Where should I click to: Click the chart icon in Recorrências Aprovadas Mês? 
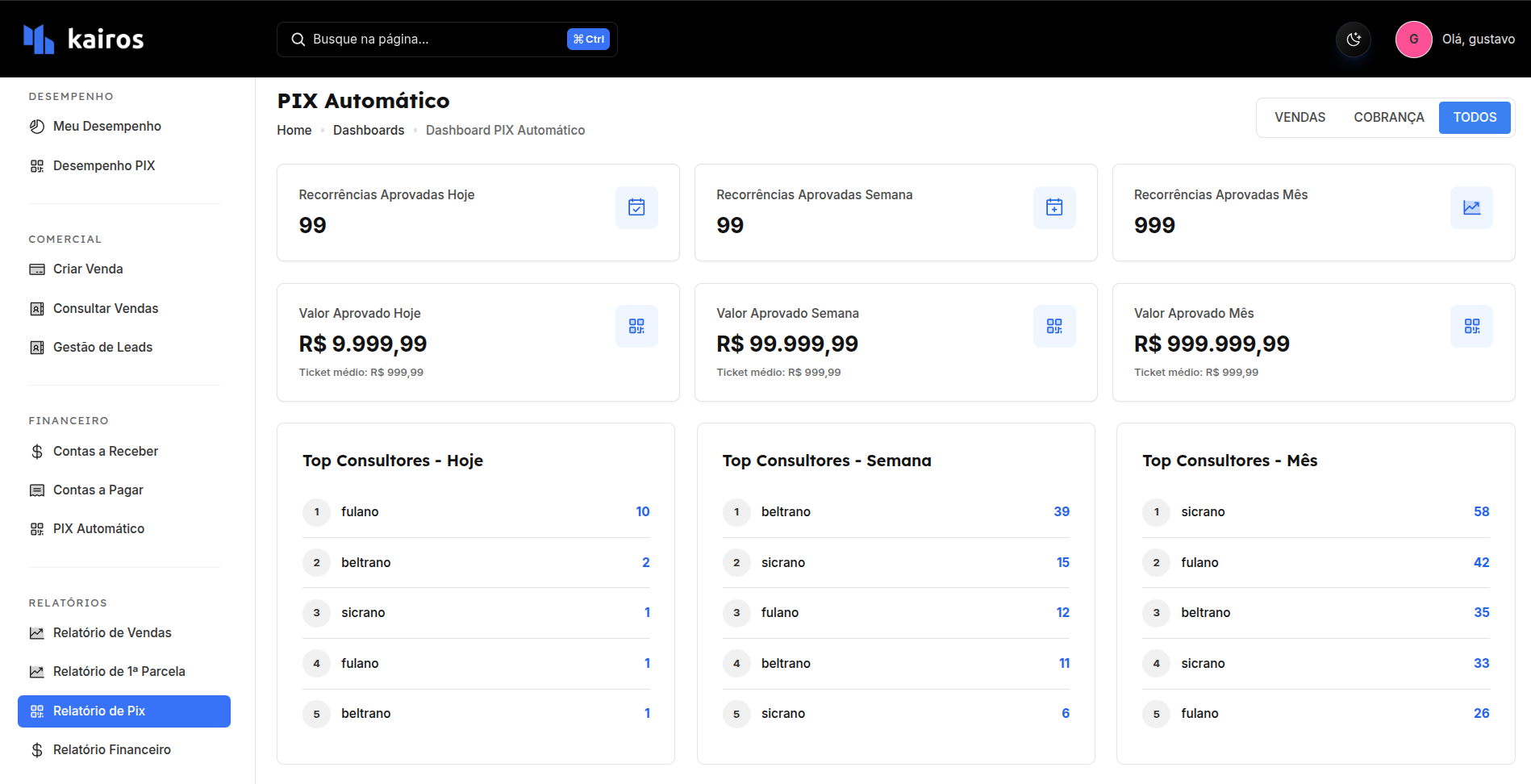point(1471,207)
